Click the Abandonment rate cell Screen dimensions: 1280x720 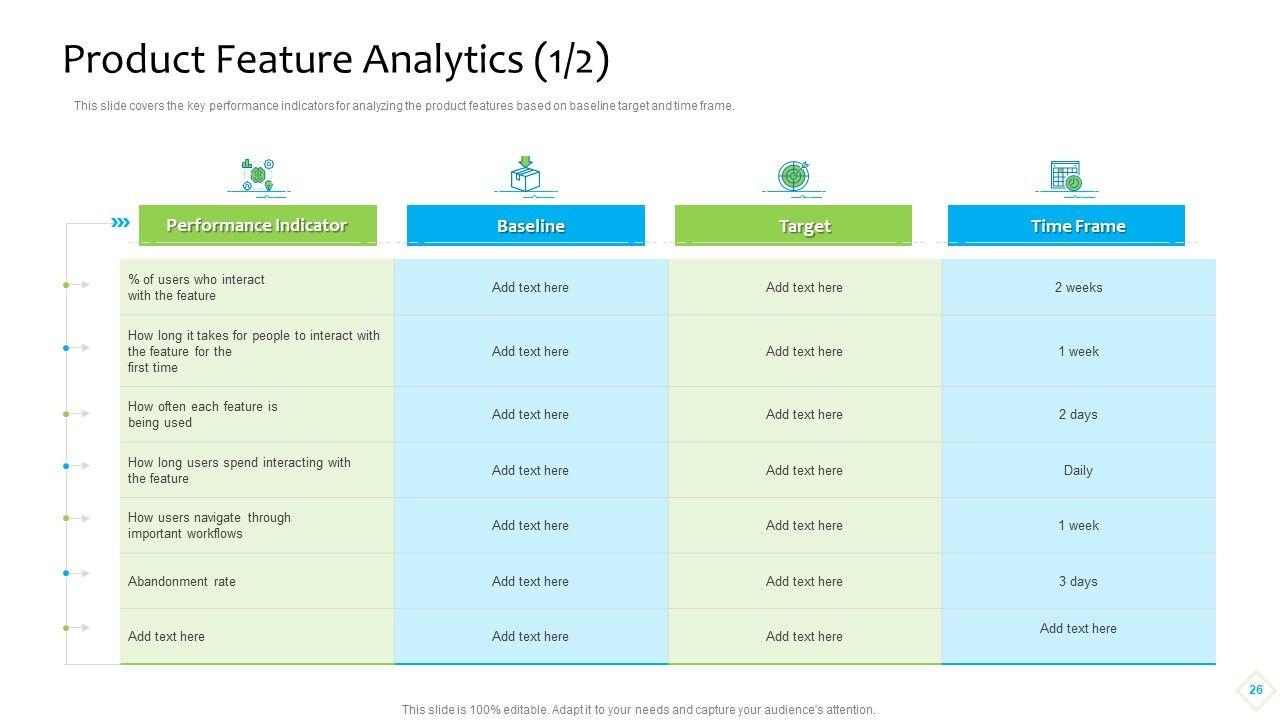click(182, 581)
